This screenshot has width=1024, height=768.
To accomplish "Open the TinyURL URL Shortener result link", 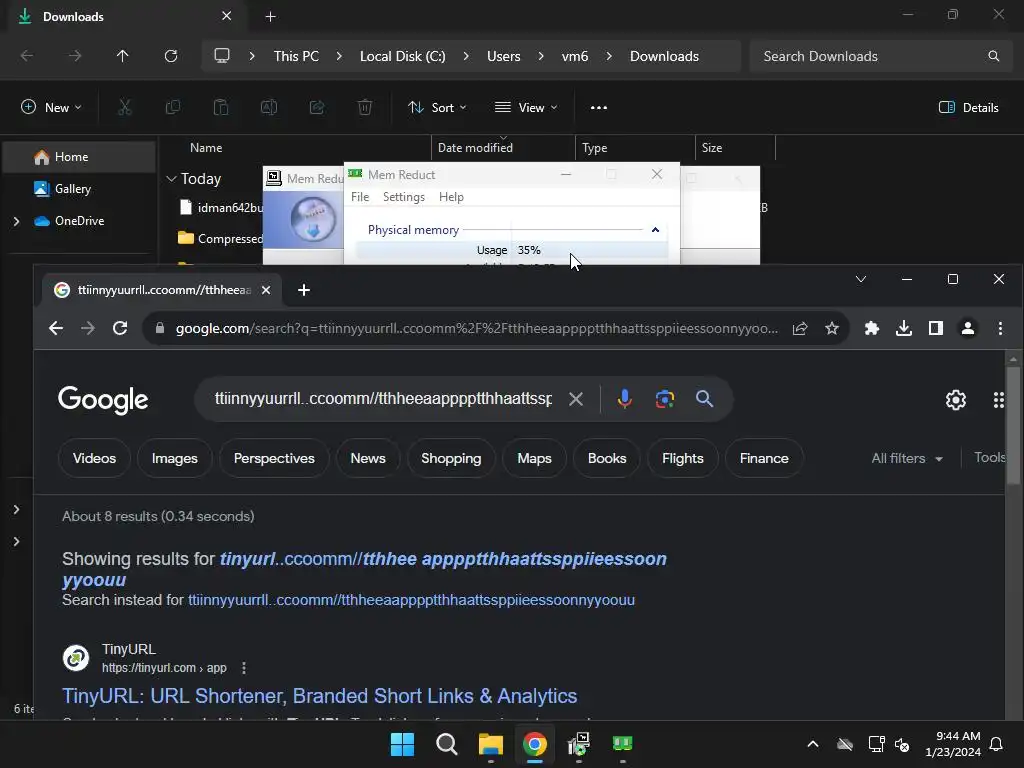I will click(x=319, y=696).
